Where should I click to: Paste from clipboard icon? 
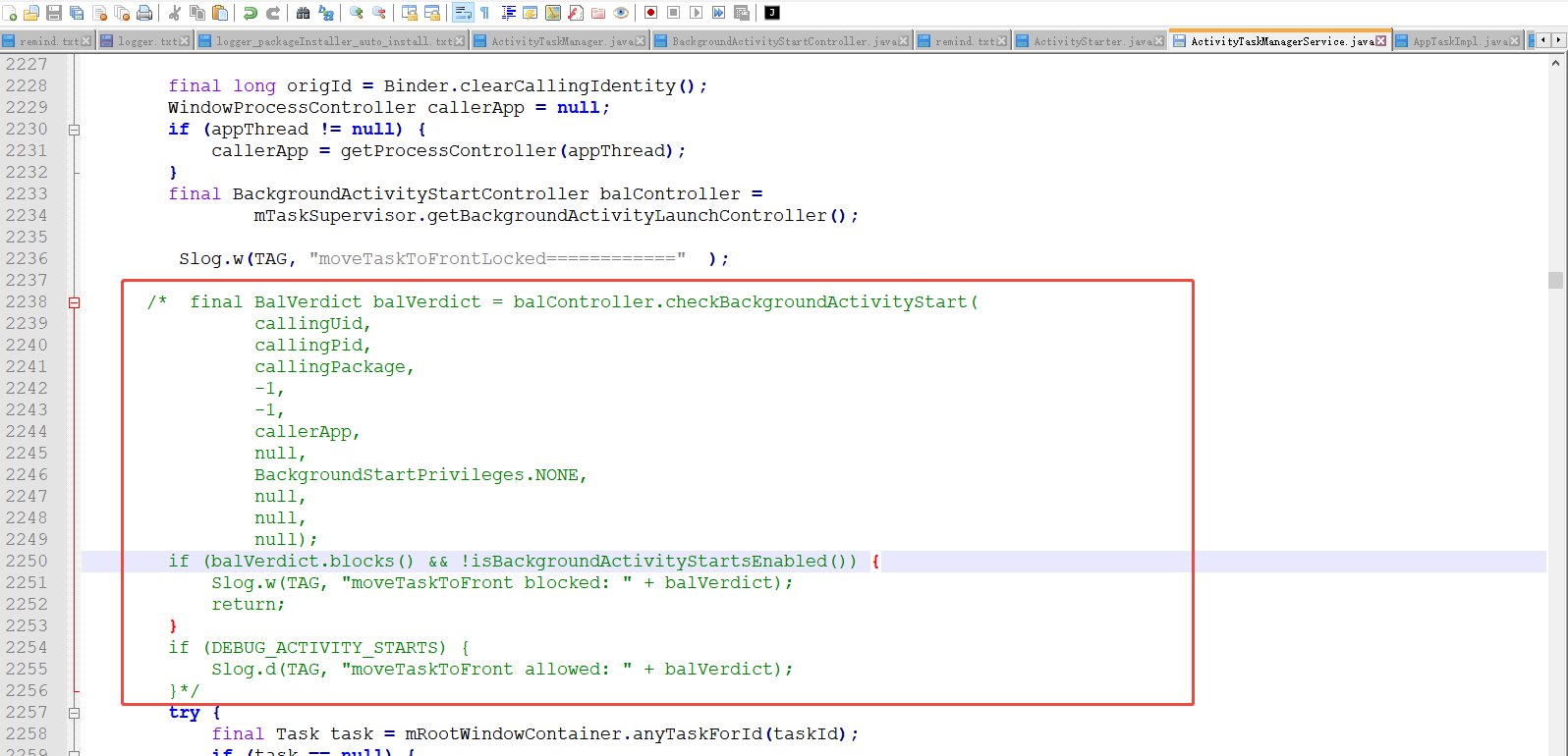click(x=220, y=13)
